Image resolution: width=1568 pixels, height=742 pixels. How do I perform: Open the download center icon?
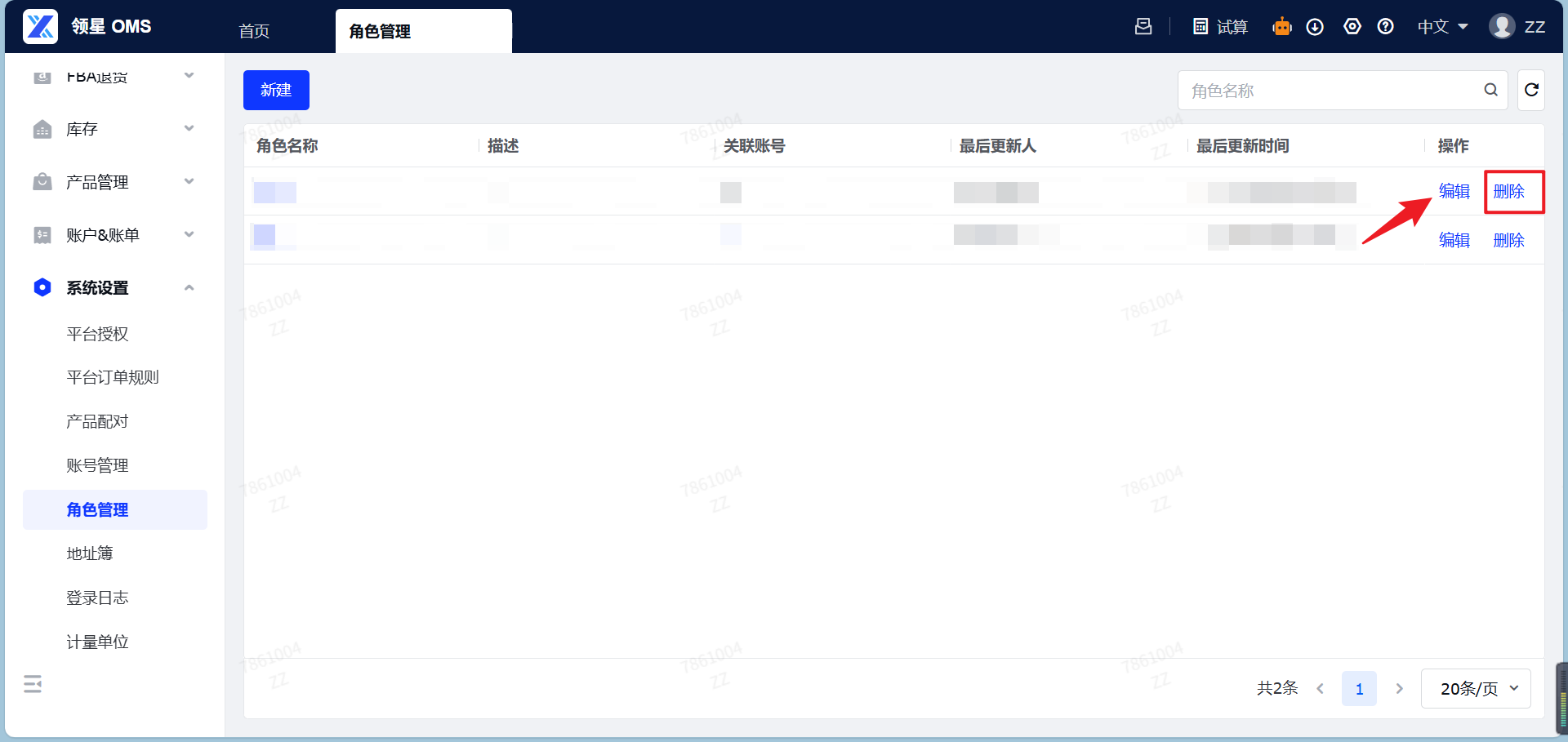click(1315, 27)
